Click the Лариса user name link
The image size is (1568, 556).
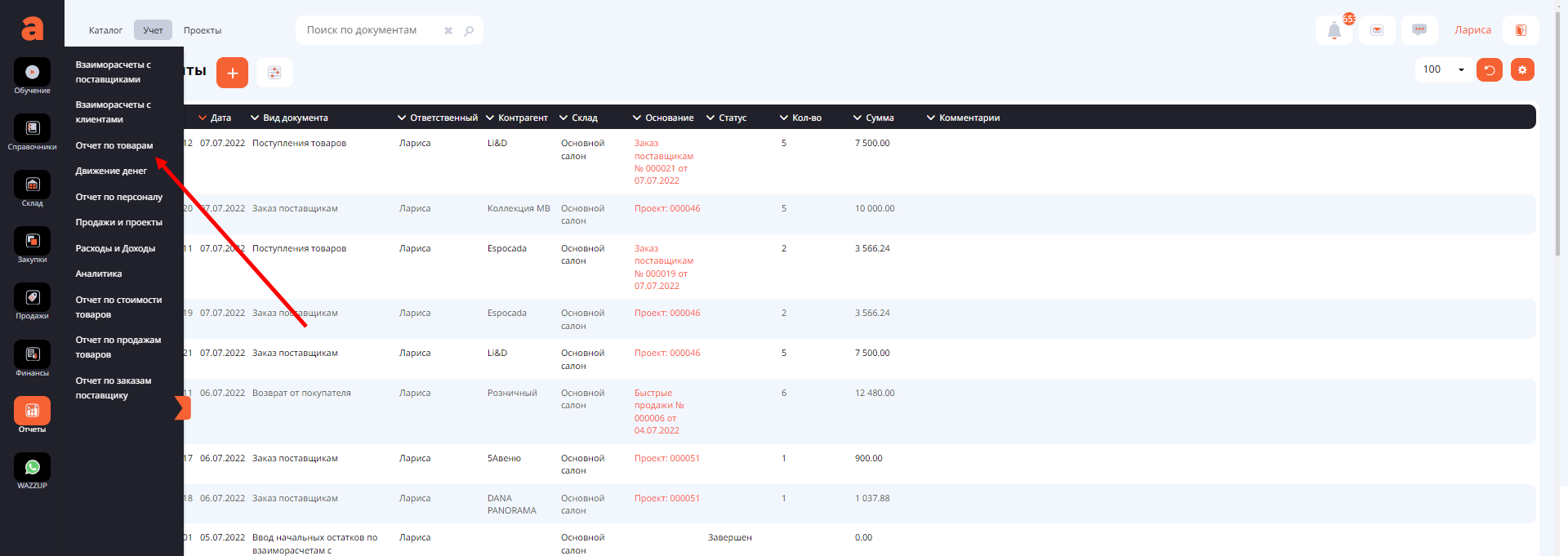[x=1472, y=30]
